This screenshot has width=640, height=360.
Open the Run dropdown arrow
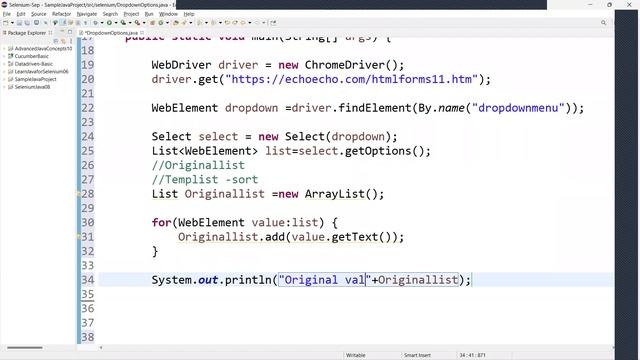pos(116,23)
